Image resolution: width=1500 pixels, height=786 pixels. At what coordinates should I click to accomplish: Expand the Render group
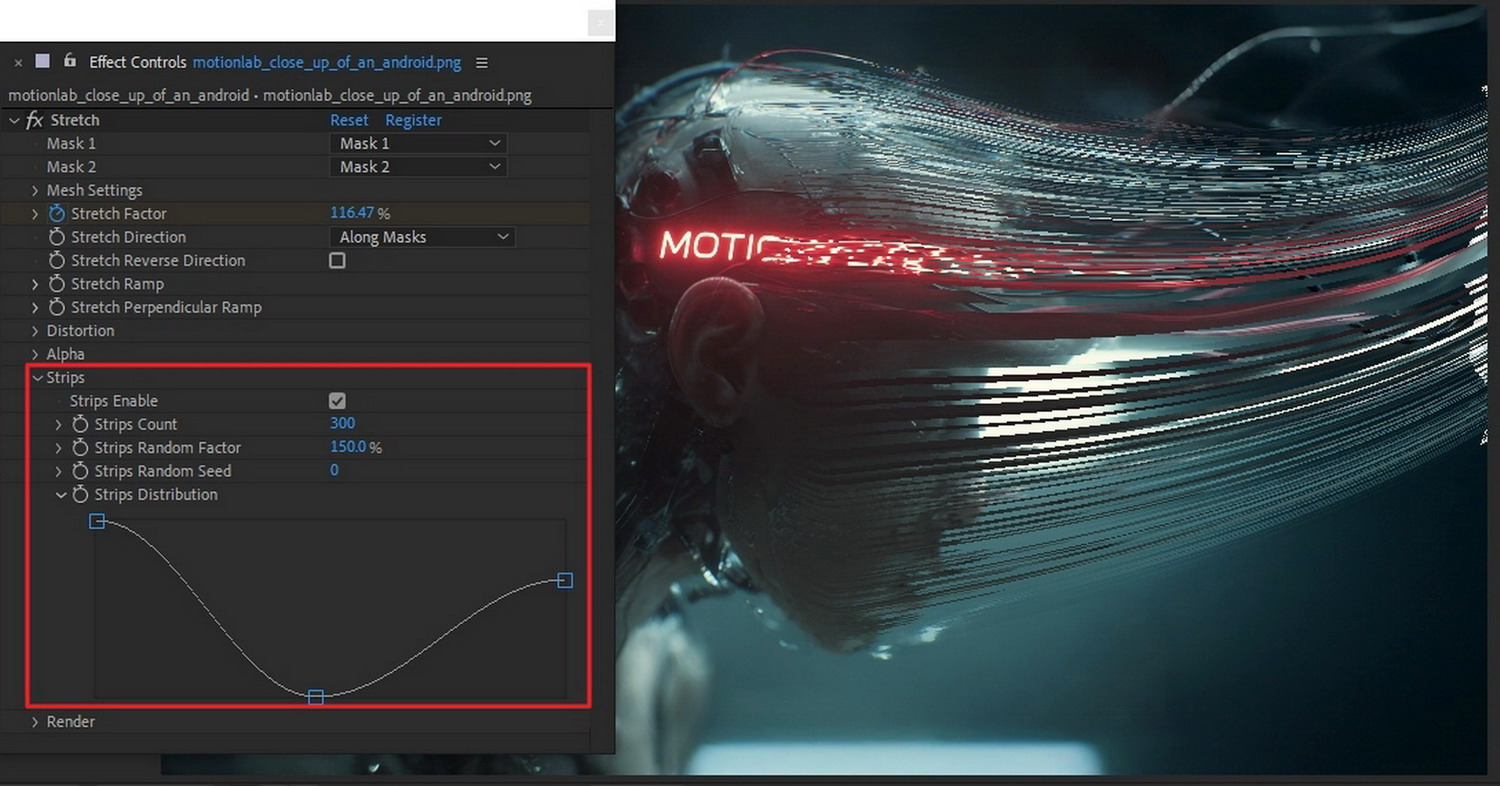[36, 722]
